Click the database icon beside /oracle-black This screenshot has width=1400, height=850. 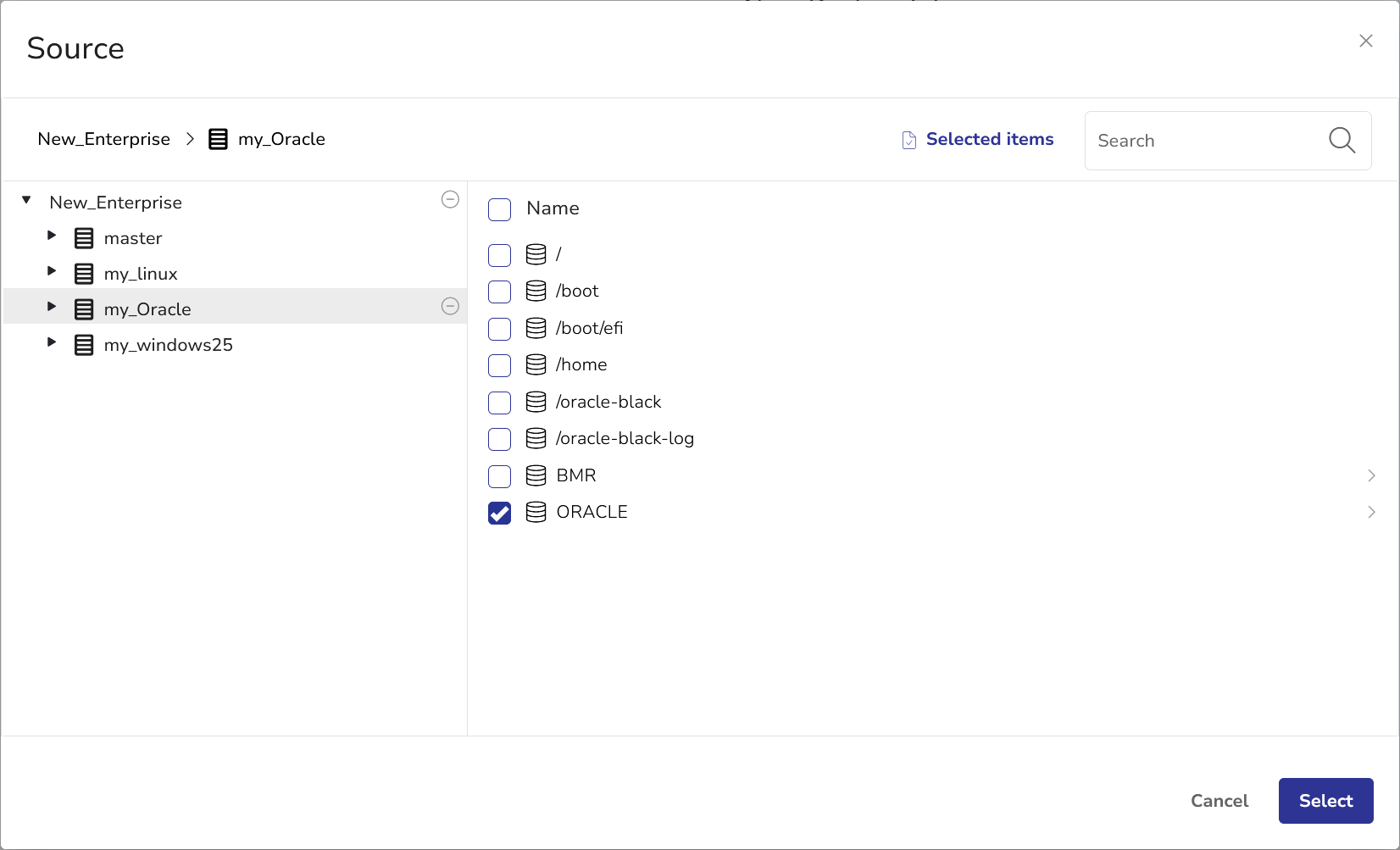tap(536, 402)
